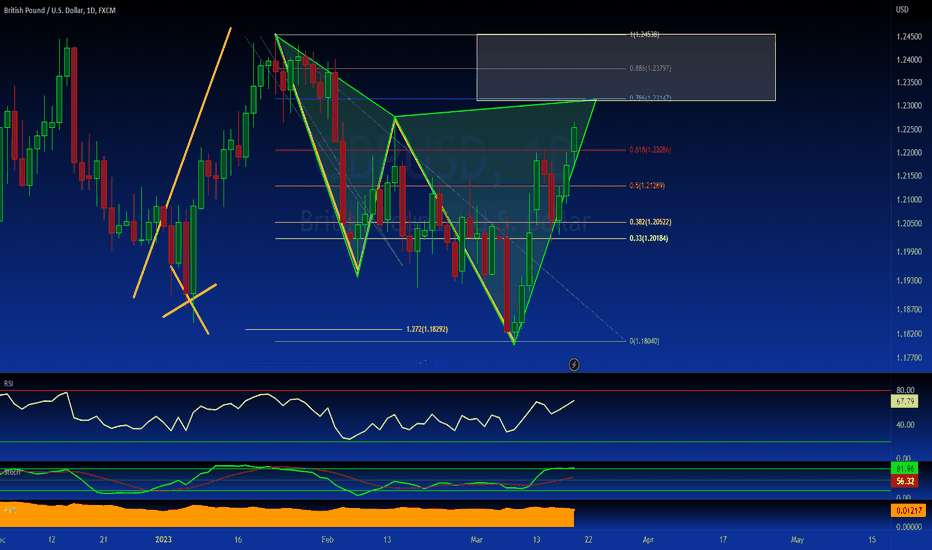This screenshot has width=932, height=550.
Task: Click the 15 date label on the time axis
Action: tap(872, 539)
